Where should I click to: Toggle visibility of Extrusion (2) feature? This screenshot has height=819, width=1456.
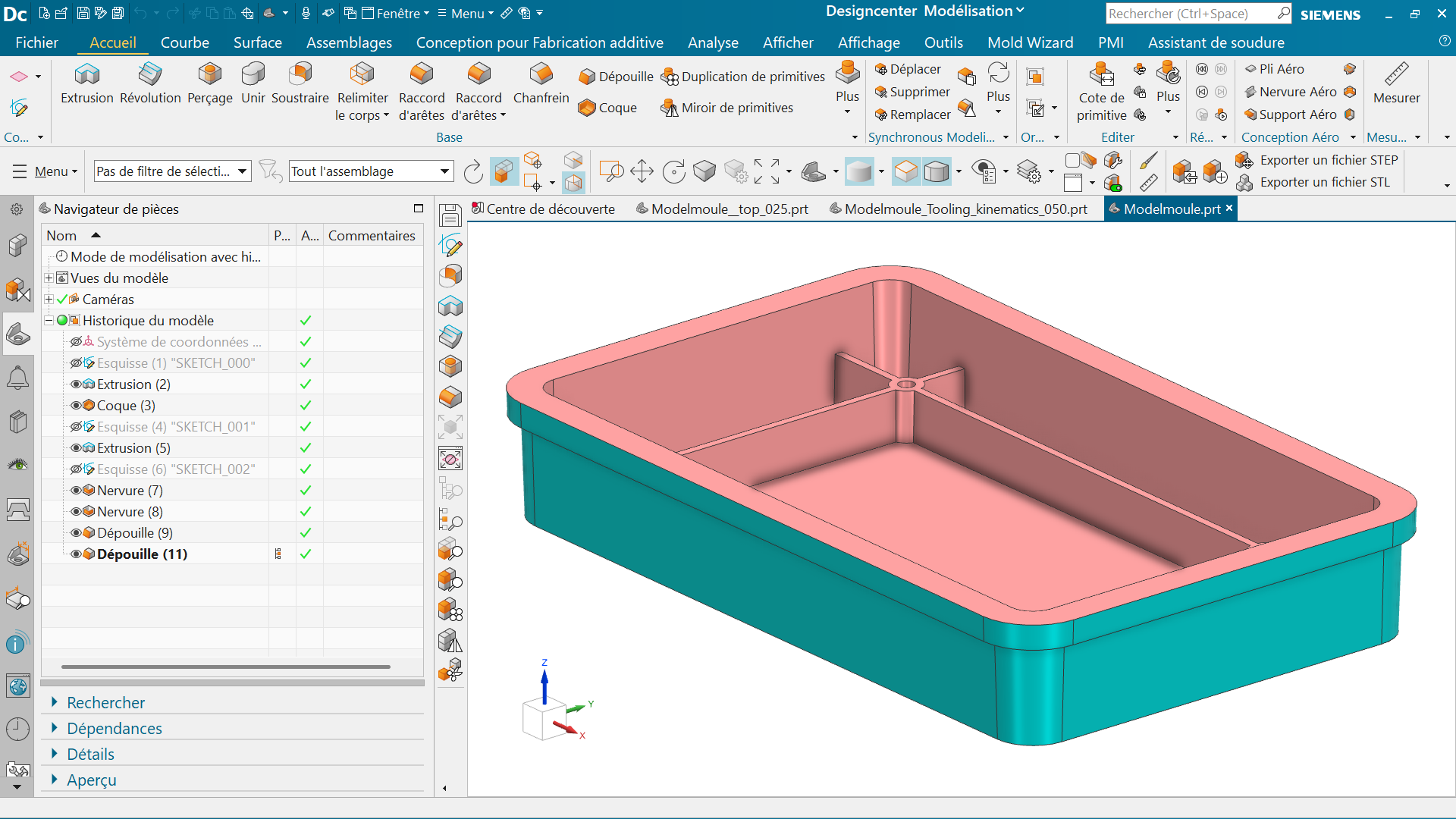(x=76, y=384)
